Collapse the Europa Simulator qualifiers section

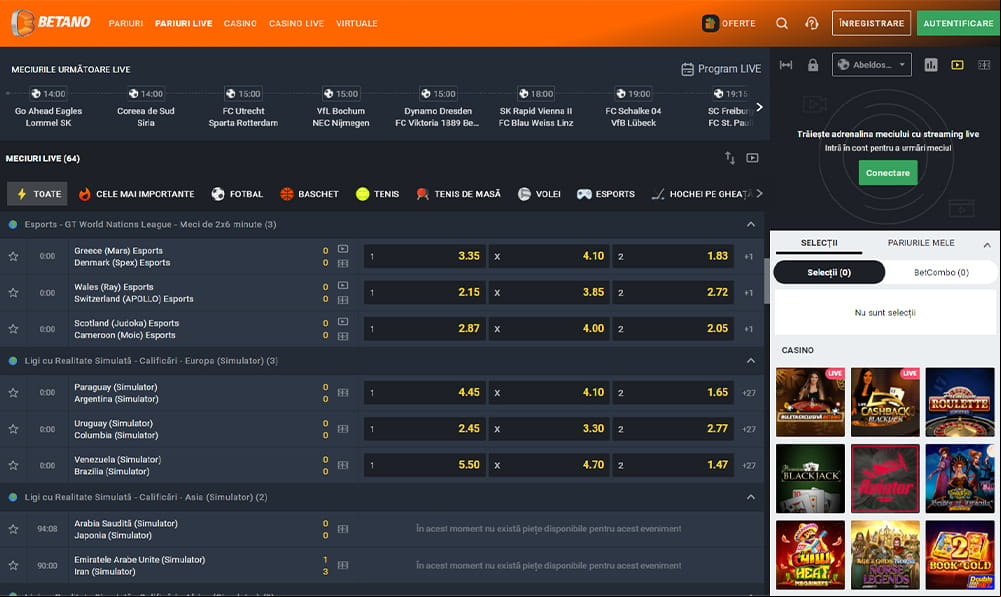pyautogui.click(x=751, y=361)
